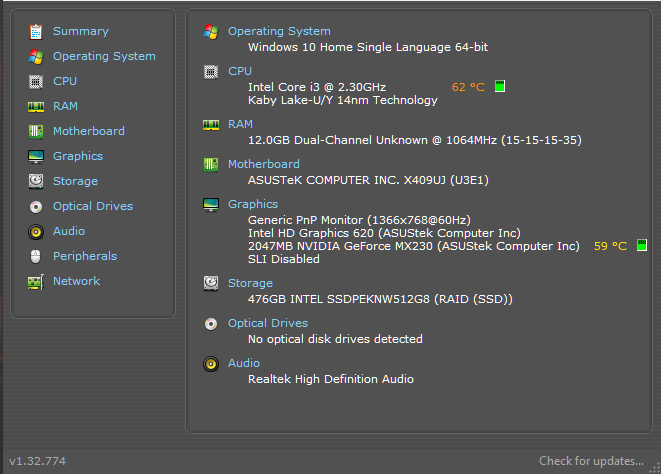Image resolution: width=661 pixels, height=474 pixels.
Task: Open the Network section
Action: [x=76, y=281]
